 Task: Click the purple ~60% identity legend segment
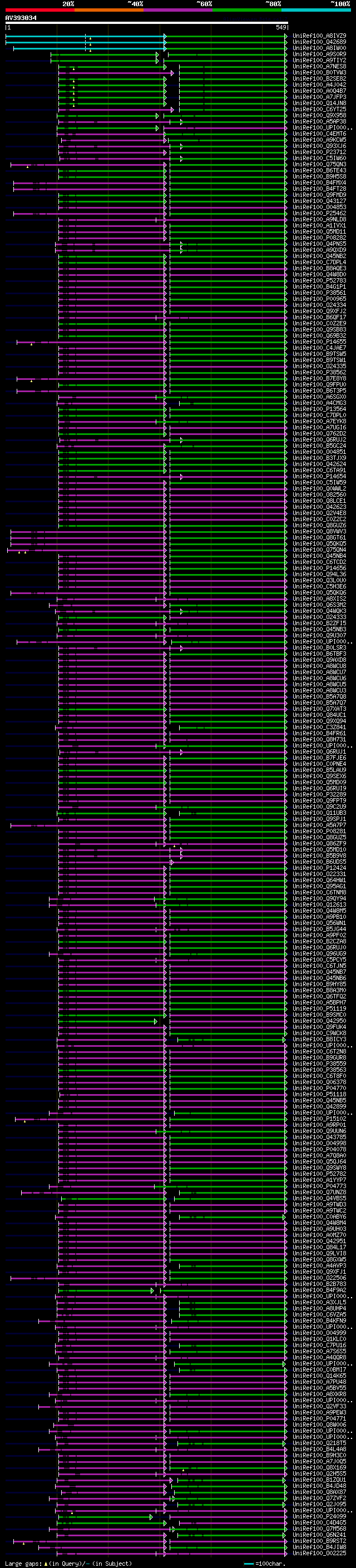pyautogui.click(x=179, y=10)
